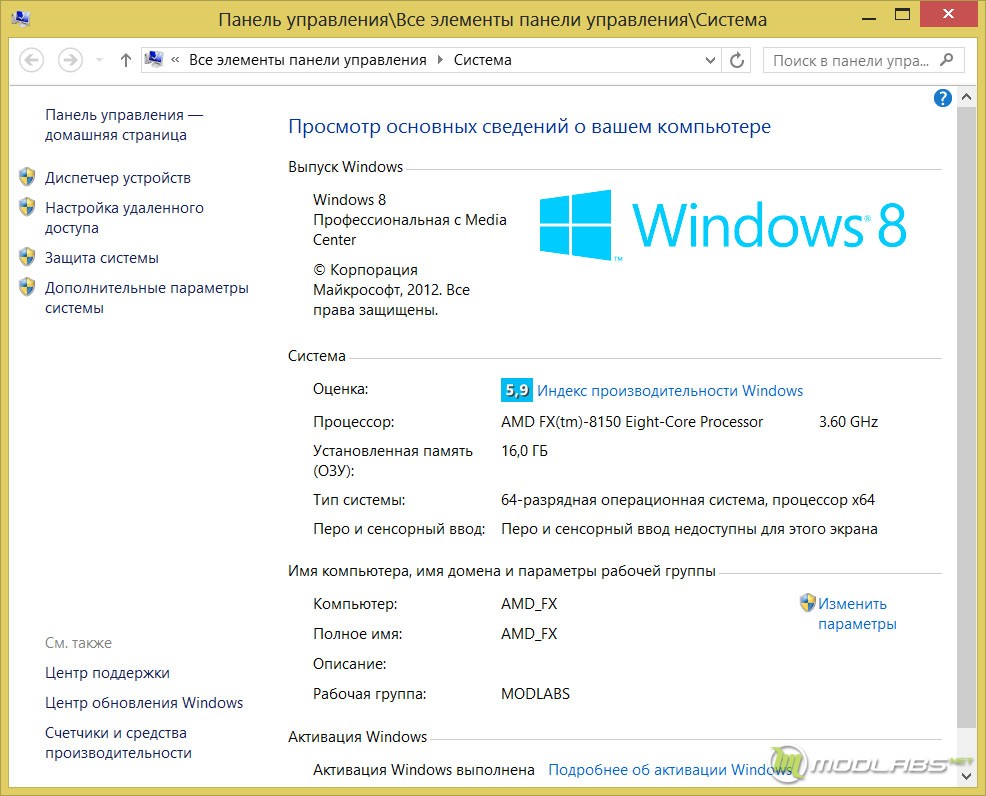The image size is (986, 796).
Task: Click the search magnifier icon
Action: coord(946,60)
